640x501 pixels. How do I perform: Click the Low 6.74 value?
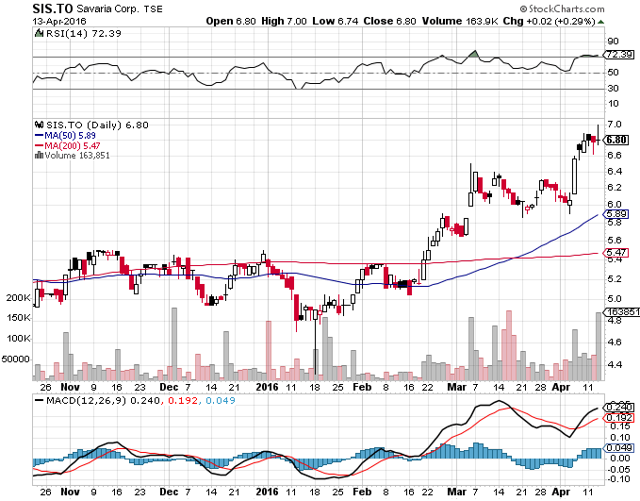coord(335,21)
